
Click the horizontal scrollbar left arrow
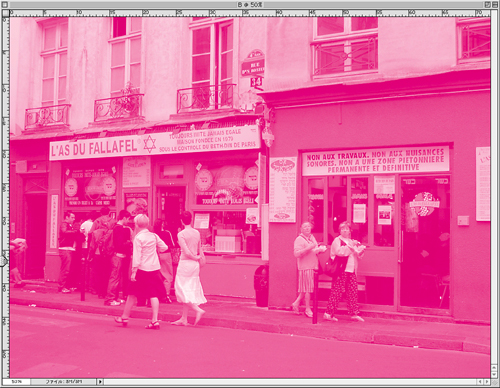point(481,382)
